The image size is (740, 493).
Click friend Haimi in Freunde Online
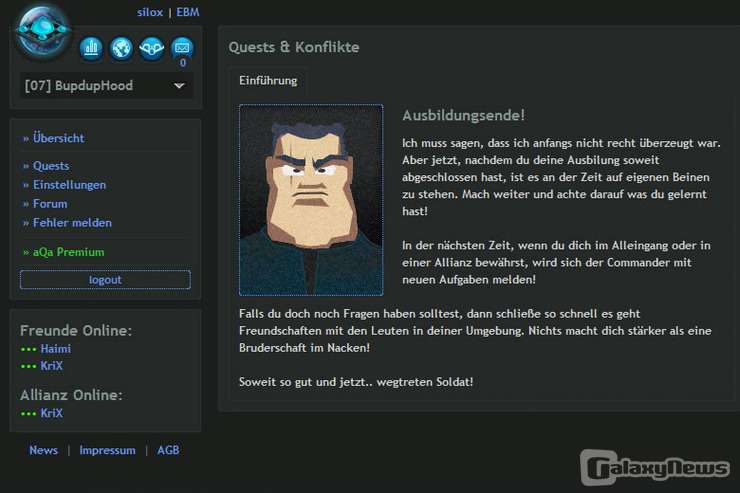coord(56,349)
